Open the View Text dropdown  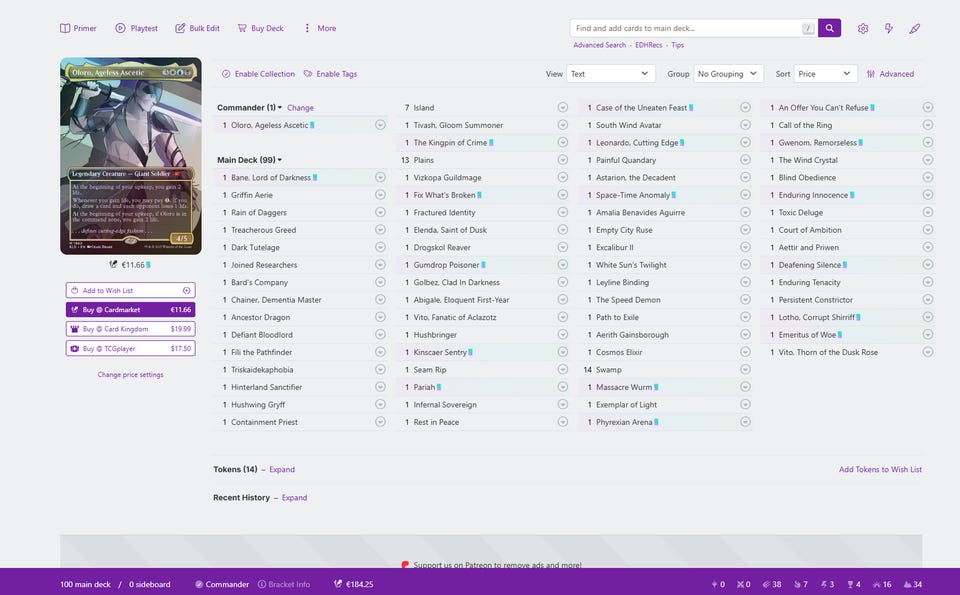coord(611,74)
